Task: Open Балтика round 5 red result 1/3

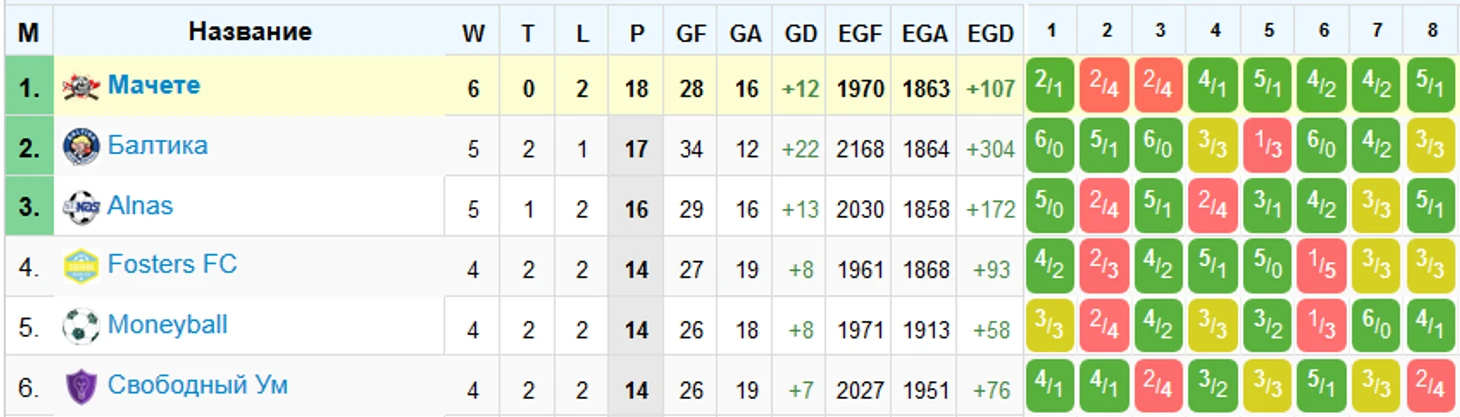Action: click(1268, 145)
